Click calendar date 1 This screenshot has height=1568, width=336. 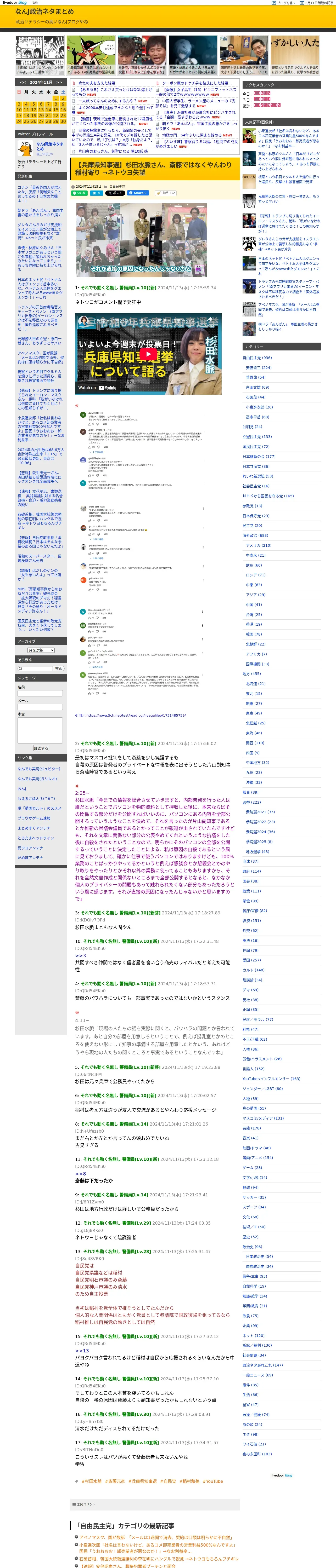coord(55,98)
